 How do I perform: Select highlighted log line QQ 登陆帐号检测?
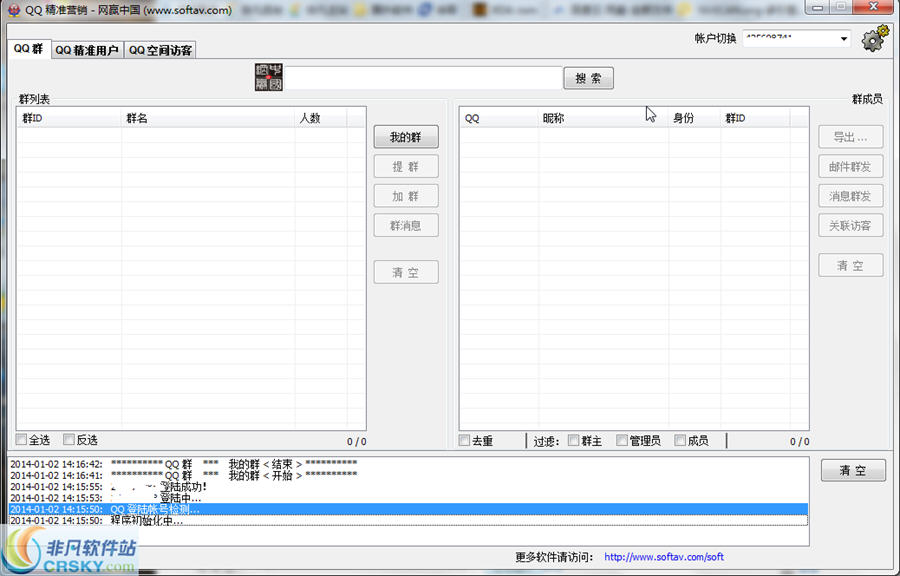(x=408, y=509)
